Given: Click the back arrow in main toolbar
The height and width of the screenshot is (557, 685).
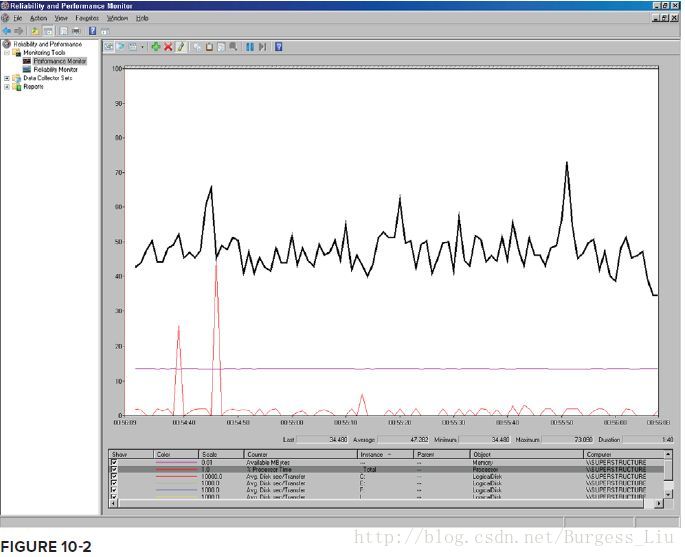Looking at the screenshot, I should 7,31.
